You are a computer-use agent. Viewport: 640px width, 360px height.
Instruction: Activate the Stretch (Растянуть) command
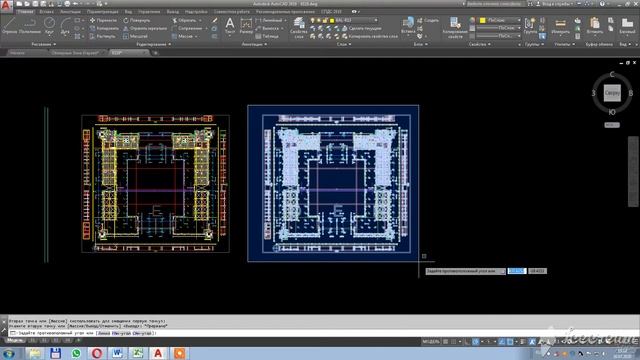(x=102, y=36)
